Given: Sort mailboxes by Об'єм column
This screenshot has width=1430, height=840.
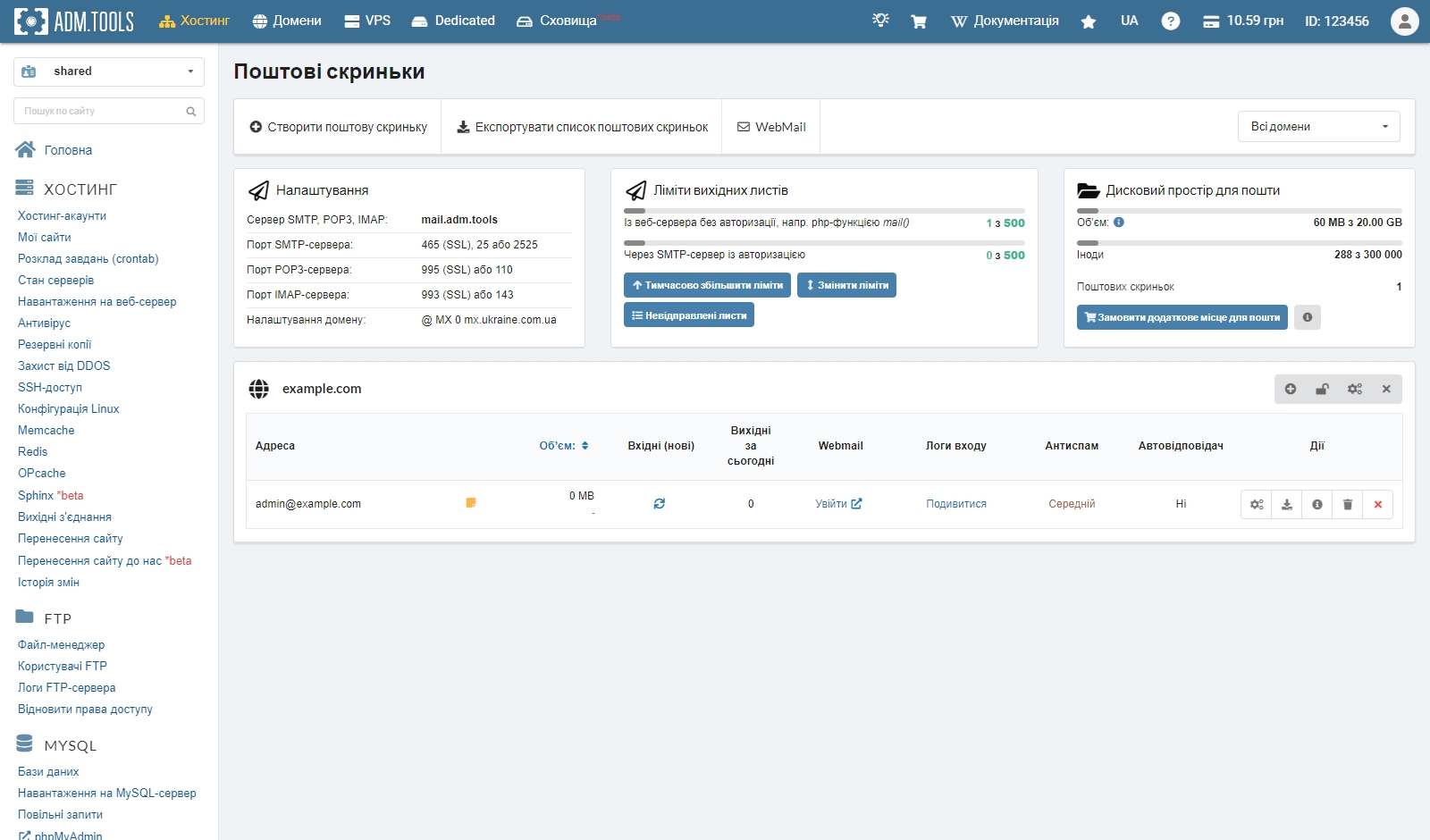Looking at the screenshot, I should pyautogui.click(x=563, y=446).
